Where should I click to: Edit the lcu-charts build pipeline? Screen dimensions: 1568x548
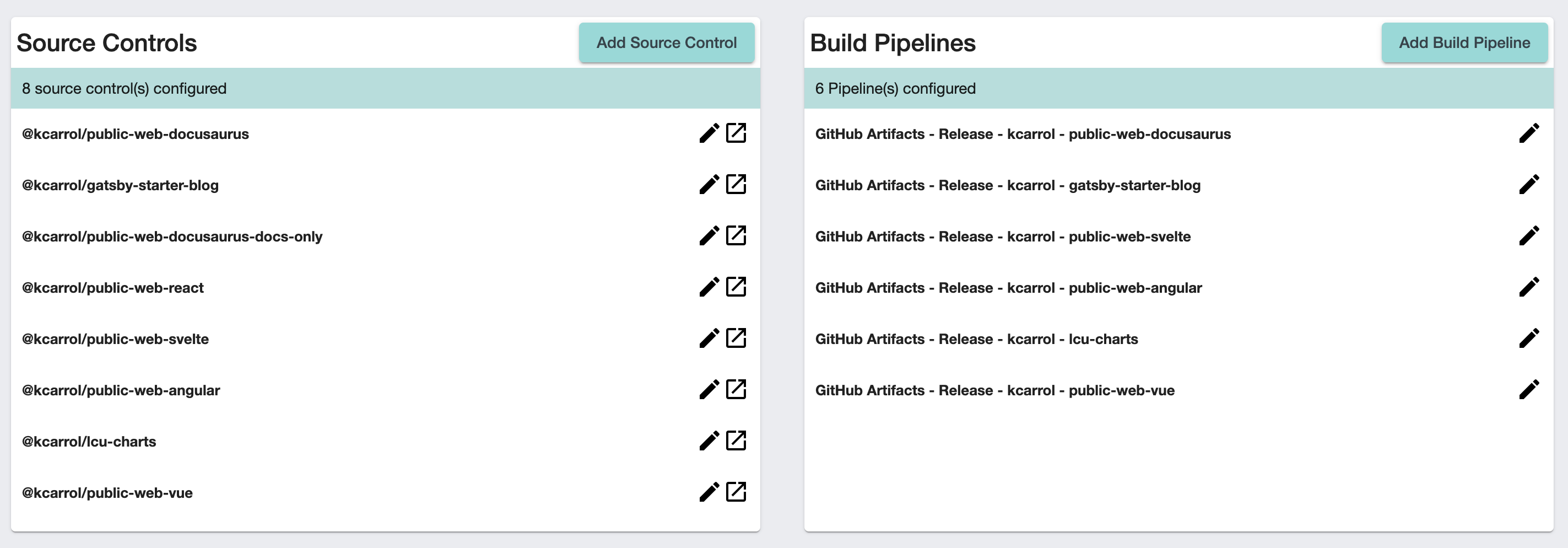coord(1529,338)
